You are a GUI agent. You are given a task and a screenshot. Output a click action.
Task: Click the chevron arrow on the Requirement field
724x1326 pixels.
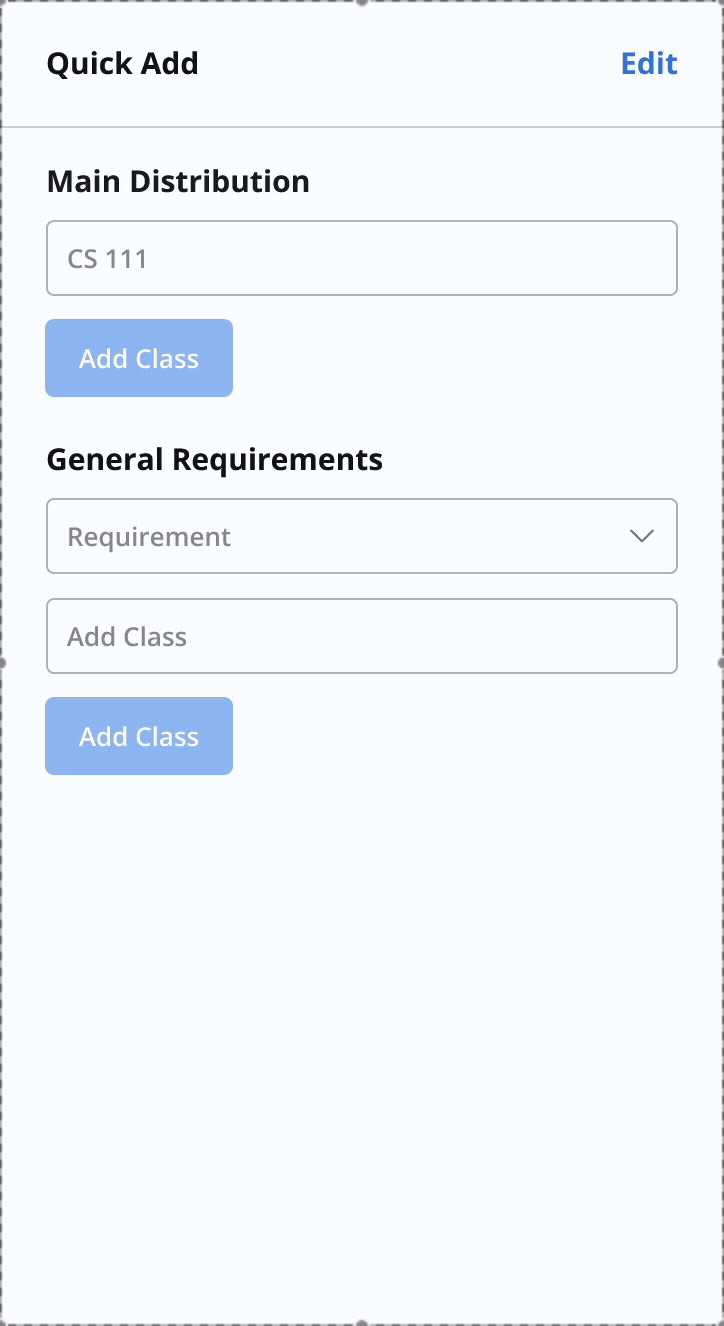point(644,536)
